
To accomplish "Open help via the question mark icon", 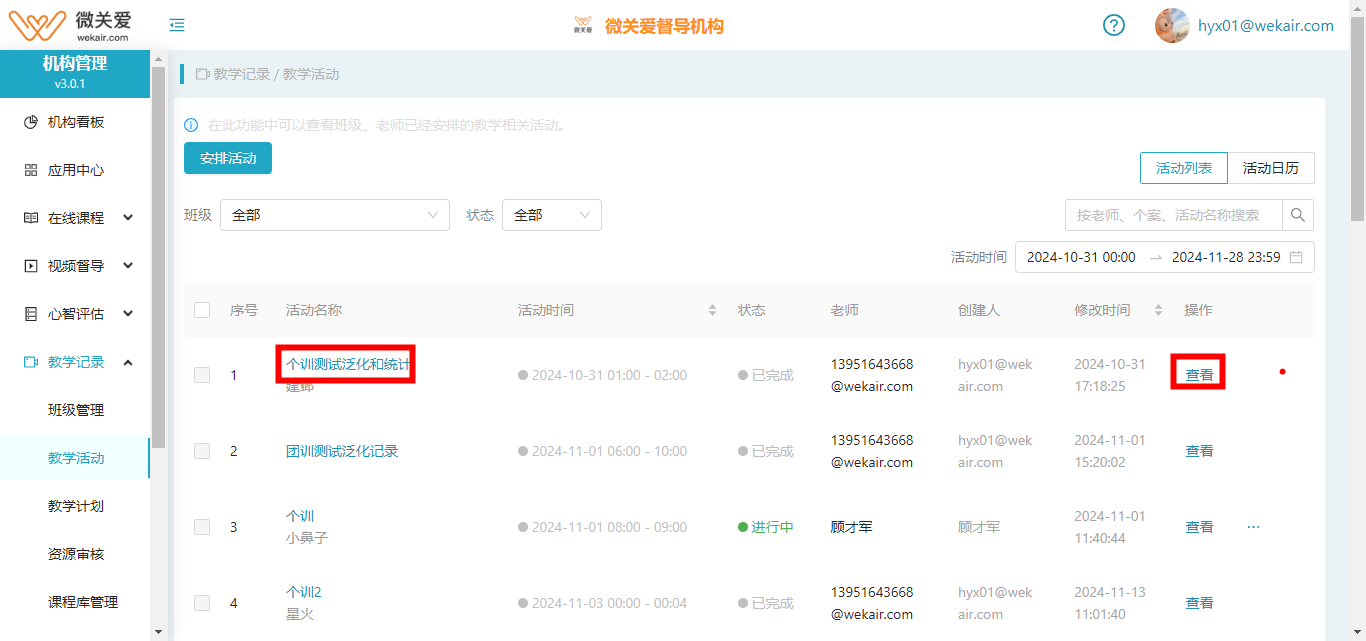I will click(x=1114, y=25).
